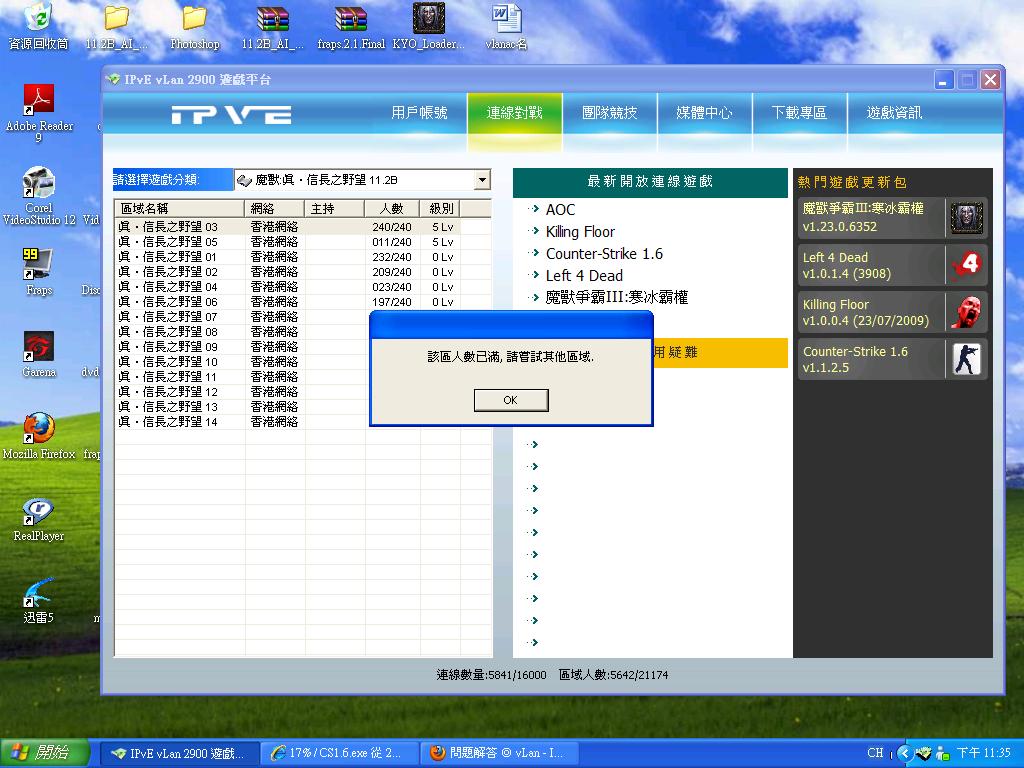Click the Warcraft III update package icon
The image size is (1024, 768).
coord(966,218)
